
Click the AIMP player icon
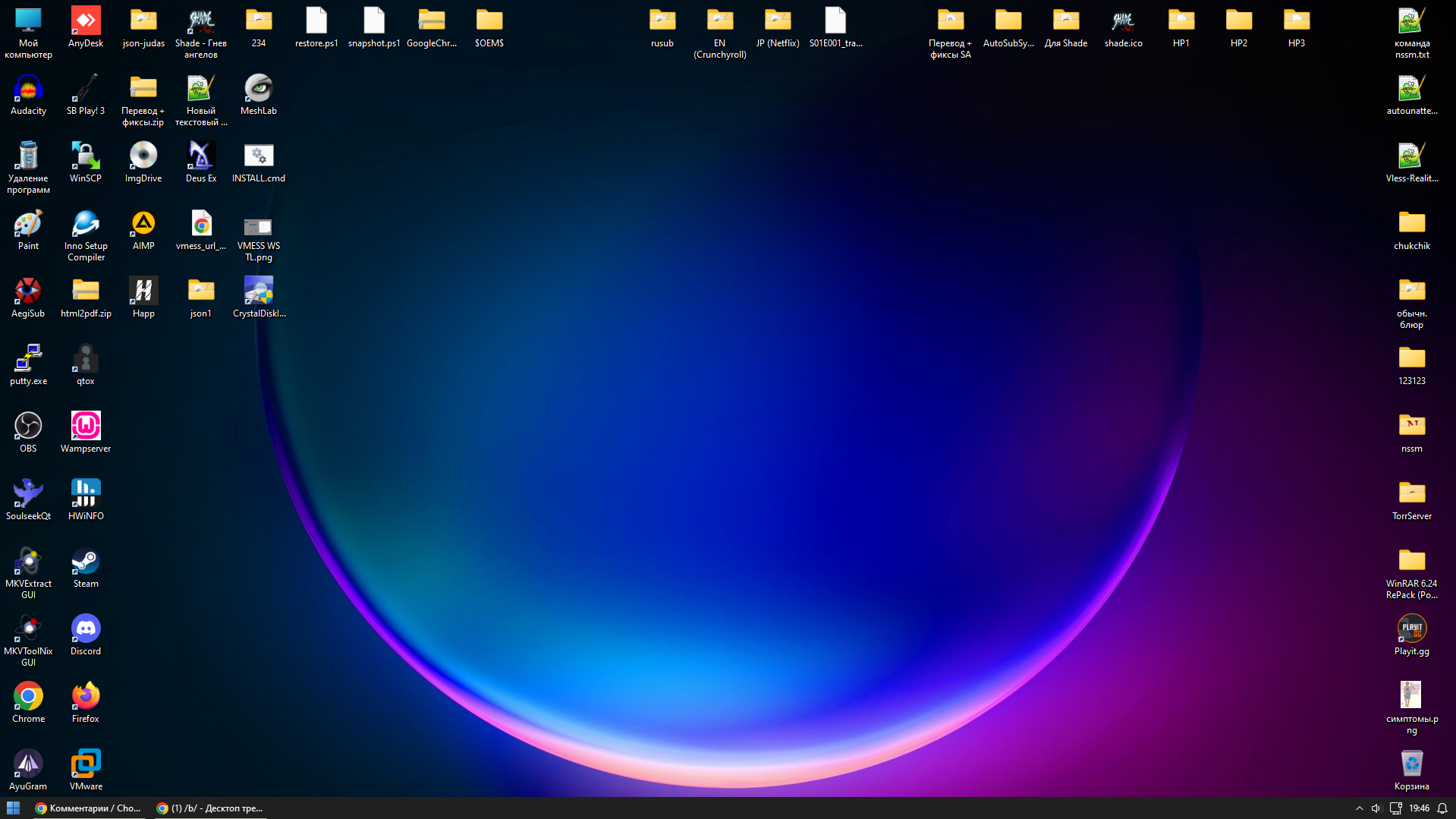[143, 225]
